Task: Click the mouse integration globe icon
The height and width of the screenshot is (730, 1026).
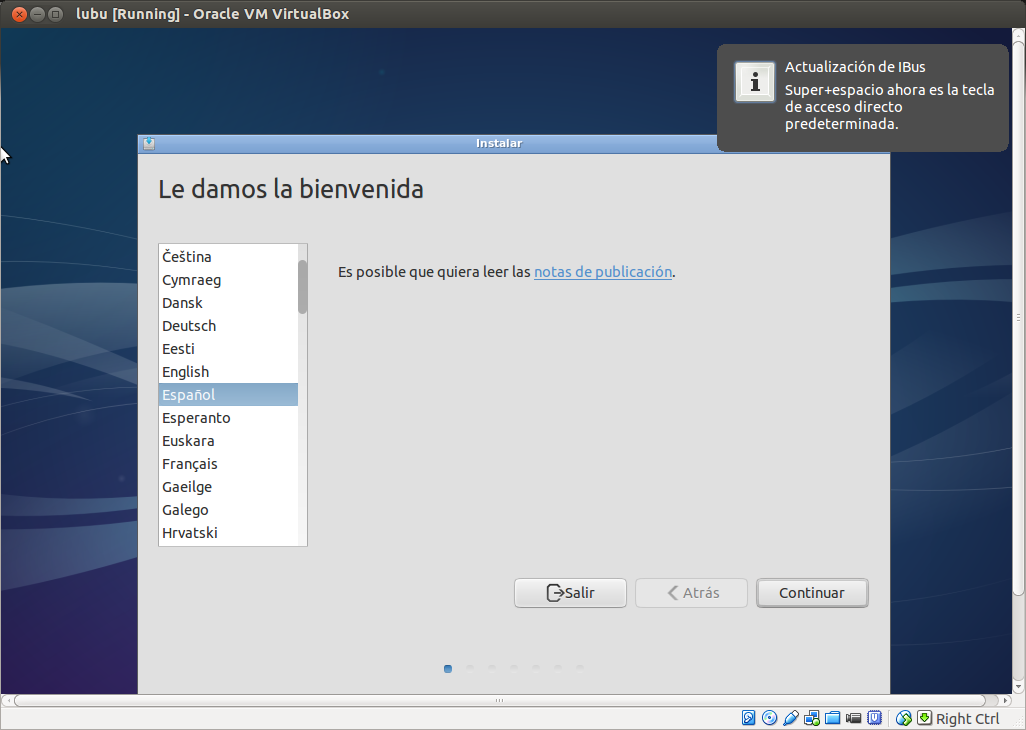Action: pos(904,718)
